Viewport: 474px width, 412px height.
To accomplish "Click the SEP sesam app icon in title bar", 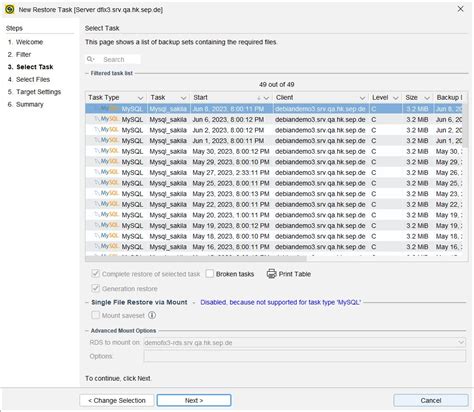I will 10,9.
